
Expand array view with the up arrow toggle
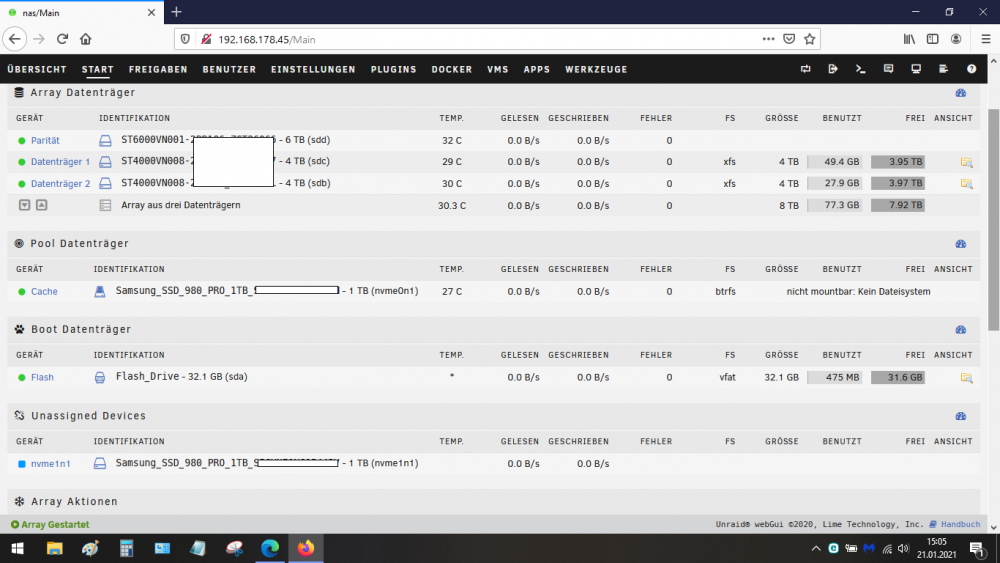pos(41,205)
